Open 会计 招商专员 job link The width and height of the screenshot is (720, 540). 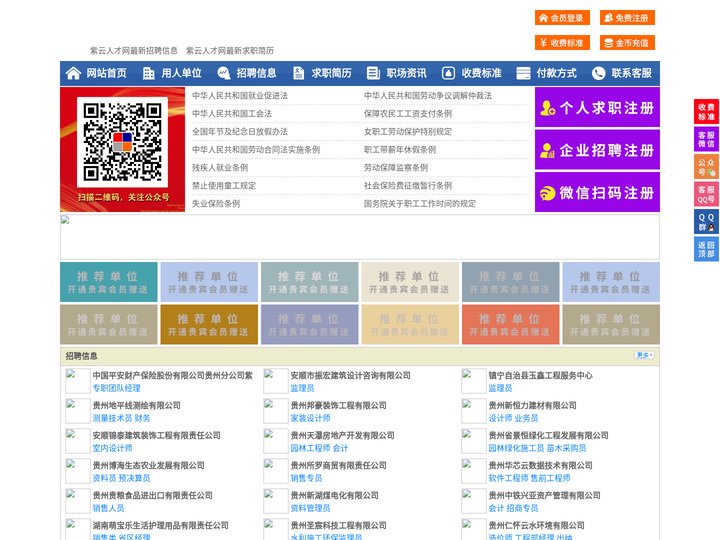point(513,508)
